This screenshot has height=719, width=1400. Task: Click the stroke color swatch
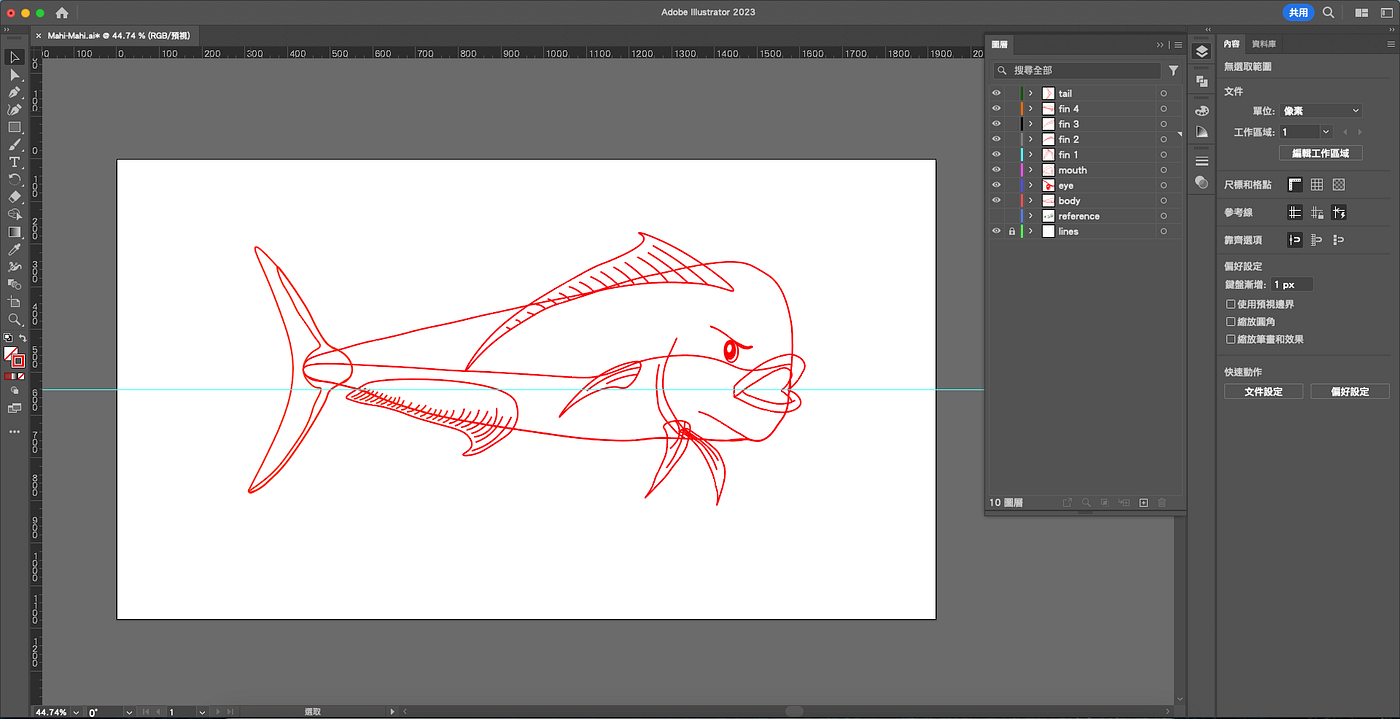click(18, 361)
